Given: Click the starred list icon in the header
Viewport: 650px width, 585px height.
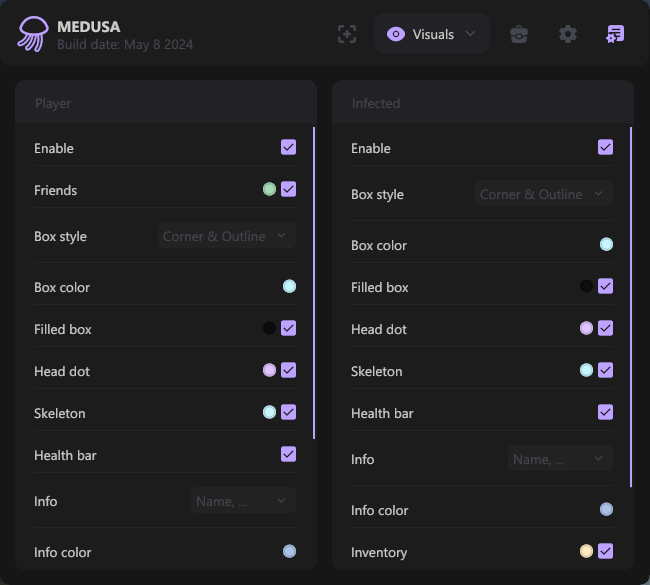Looking at the screenshot, I should coord(615,34).
